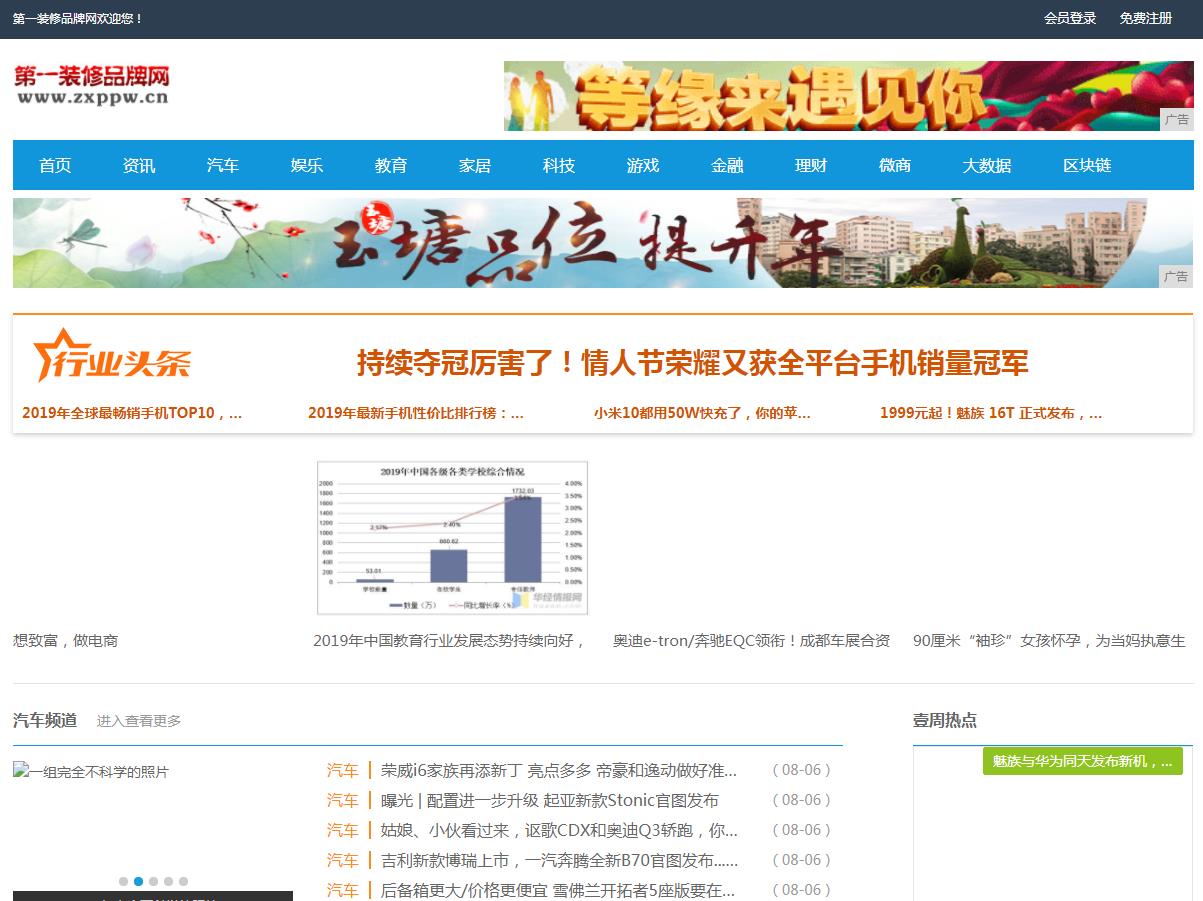Open headline 持续夺冠厉害了 honor phone sales
This screenshot has height=901, width=1203.
(x=692, y=363)
